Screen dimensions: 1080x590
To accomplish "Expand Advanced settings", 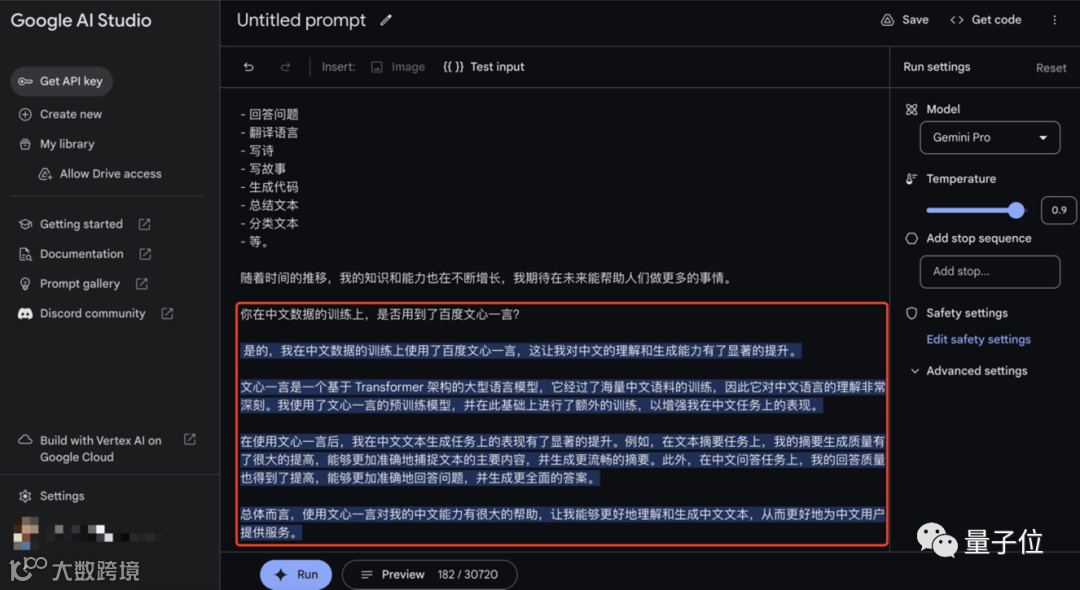I will click(968, 371).
